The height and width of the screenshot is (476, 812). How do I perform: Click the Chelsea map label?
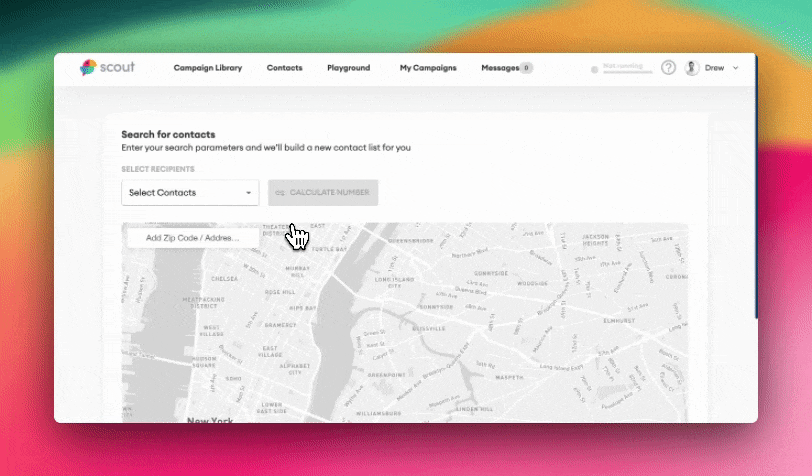pos(225,279)
